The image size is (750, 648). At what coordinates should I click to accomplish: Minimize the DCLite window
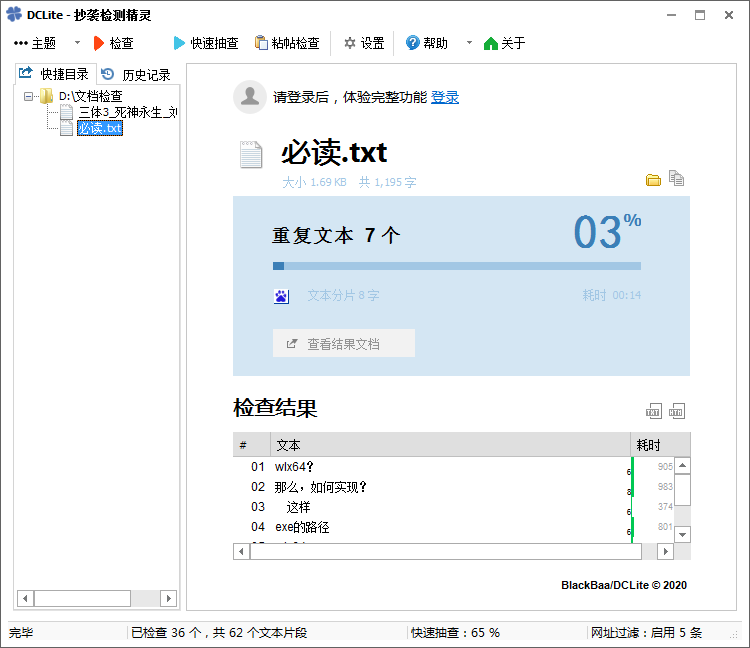[672, 15]
